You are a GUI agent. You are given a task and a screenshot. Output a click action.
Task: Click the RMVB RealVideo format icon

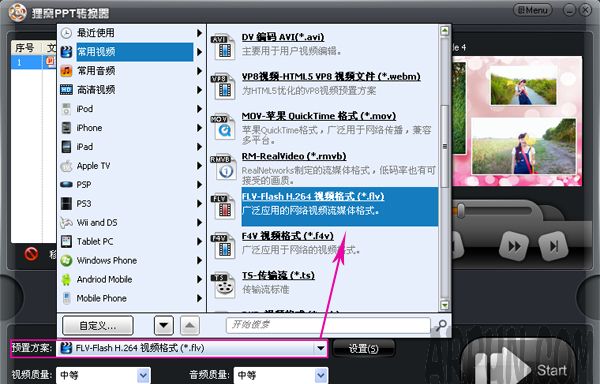[x=223, y=167]
